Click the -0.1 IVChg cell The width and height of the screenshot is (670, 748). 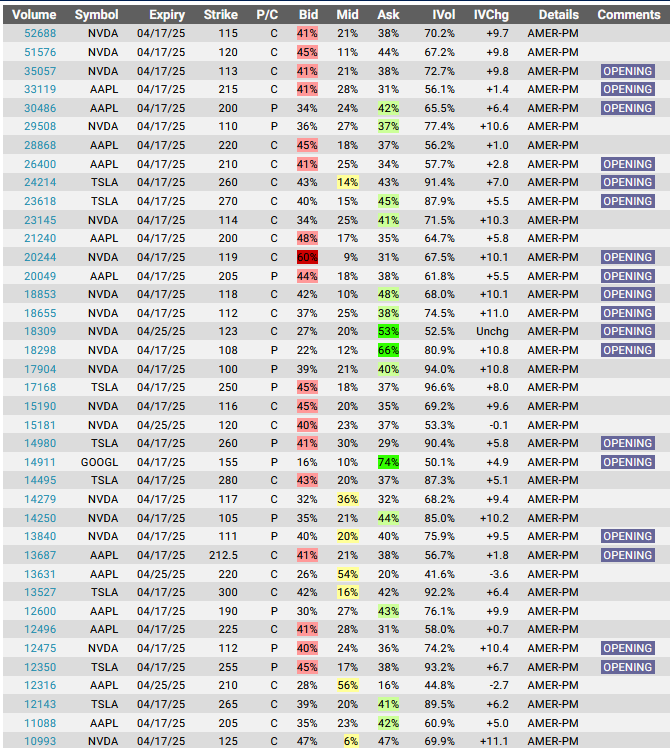coord(499,425)
